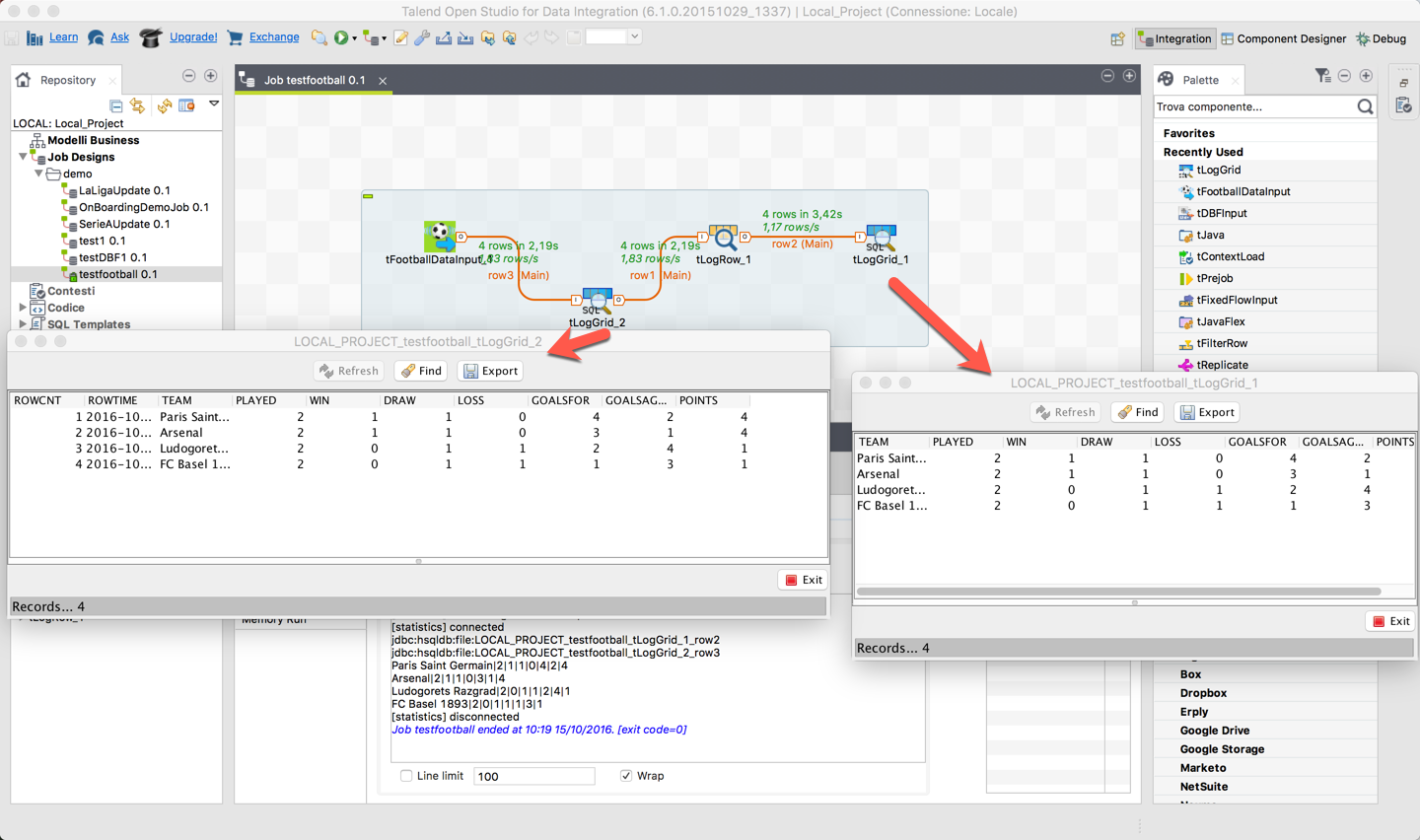
Task: Click the green Run job toolbar icon
Action: click(341, 37)
